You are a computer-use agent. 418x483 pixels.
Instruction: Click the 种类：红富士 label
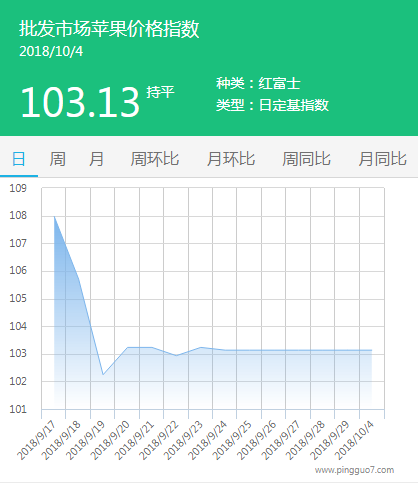(x=258, y=83)
